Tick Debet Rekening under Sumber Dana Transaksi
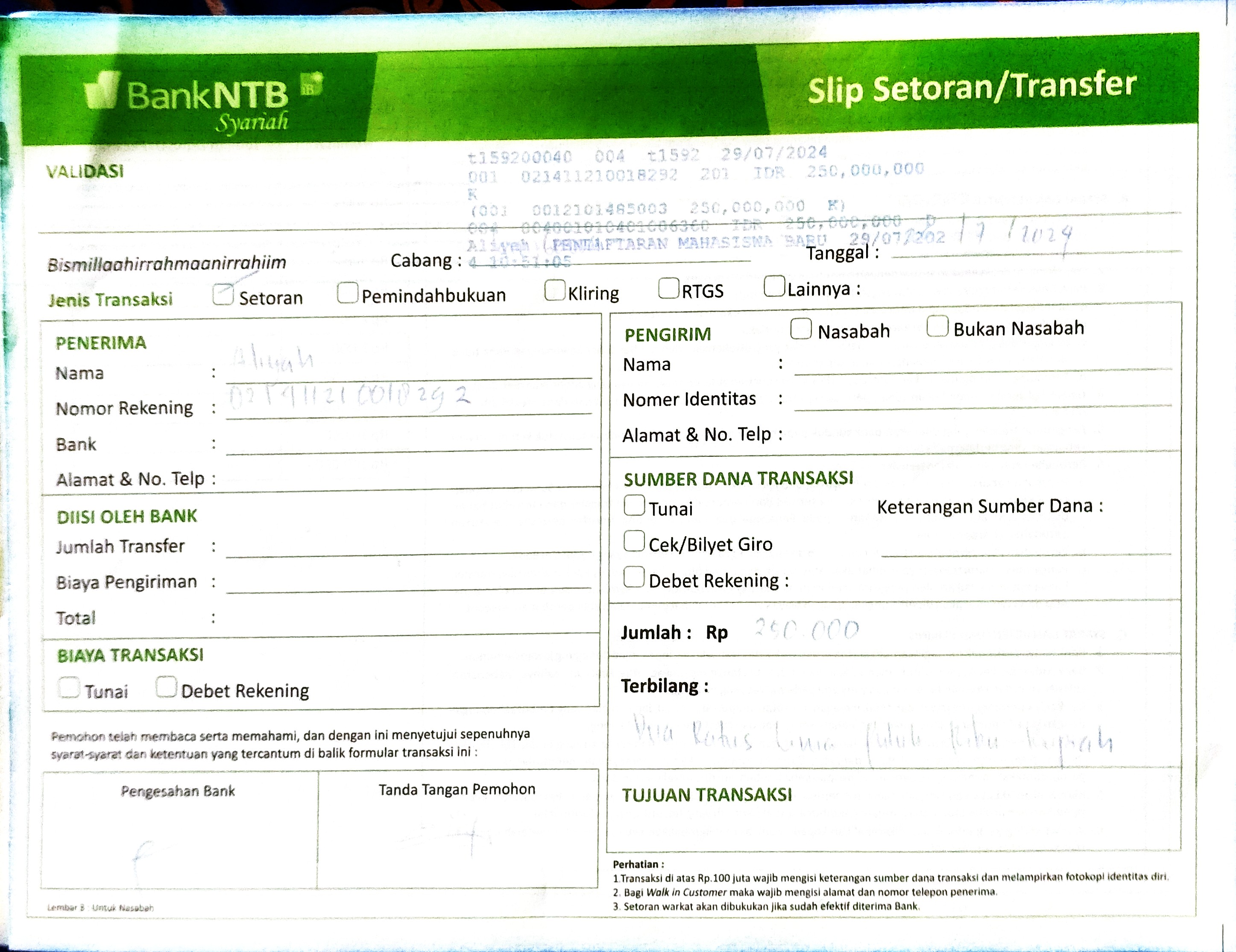 (x=634, y=577)
